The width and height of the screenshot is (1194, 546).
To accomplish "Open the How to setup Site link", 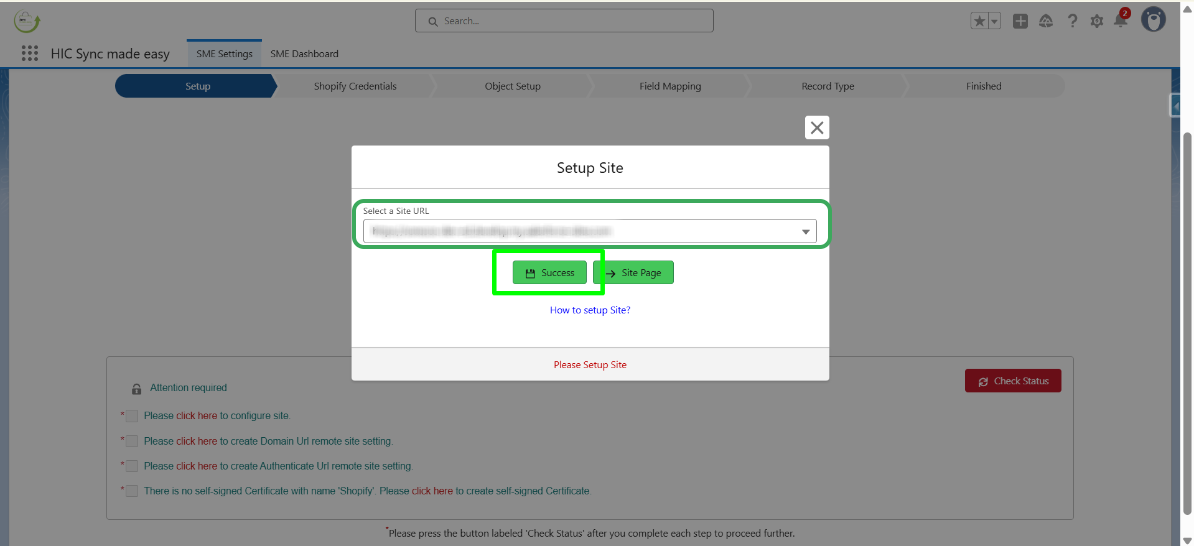I will [590, 310].
